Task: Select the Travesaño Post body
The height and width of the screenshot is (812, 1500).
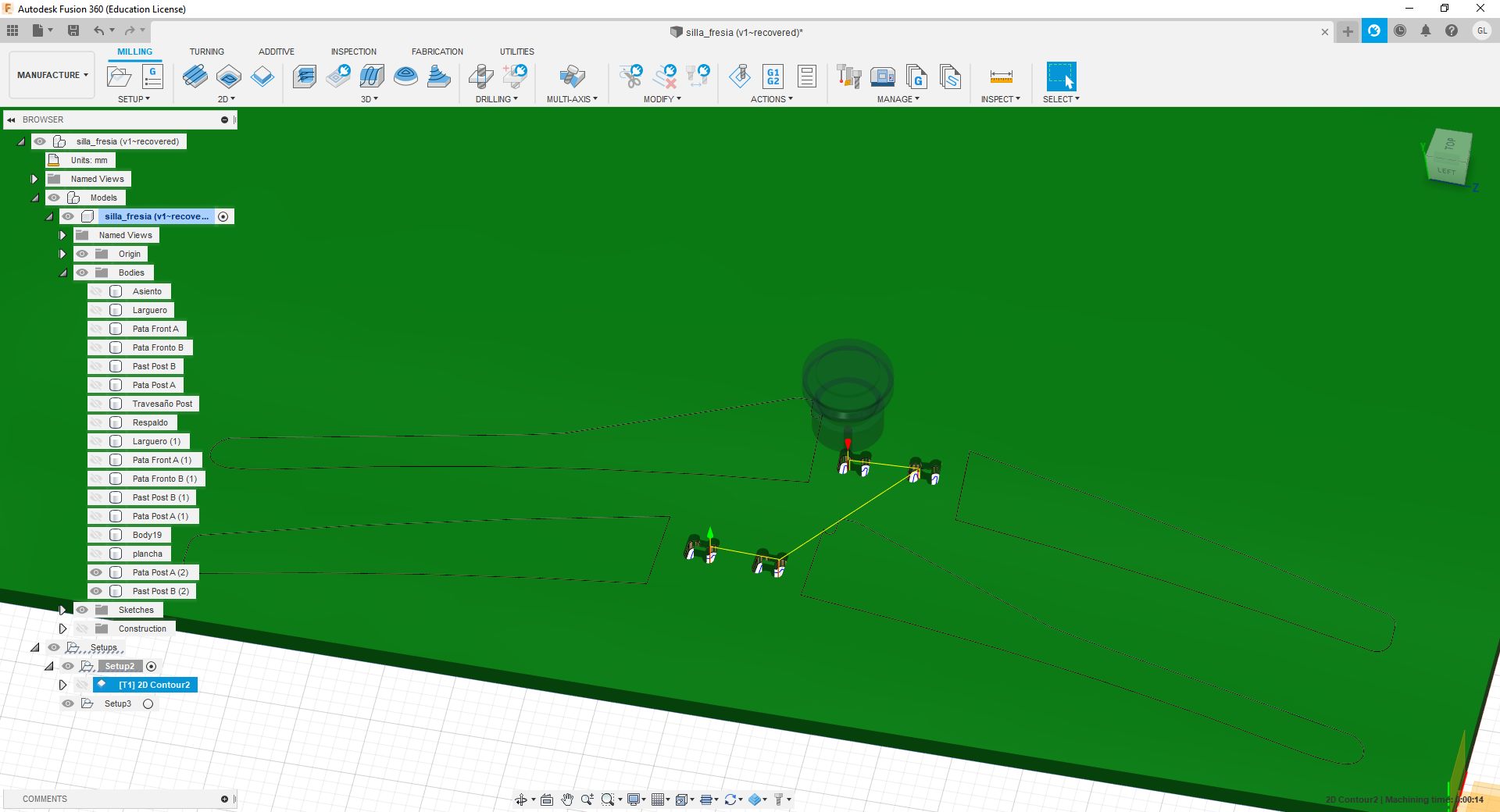Action: click(162, 404)
